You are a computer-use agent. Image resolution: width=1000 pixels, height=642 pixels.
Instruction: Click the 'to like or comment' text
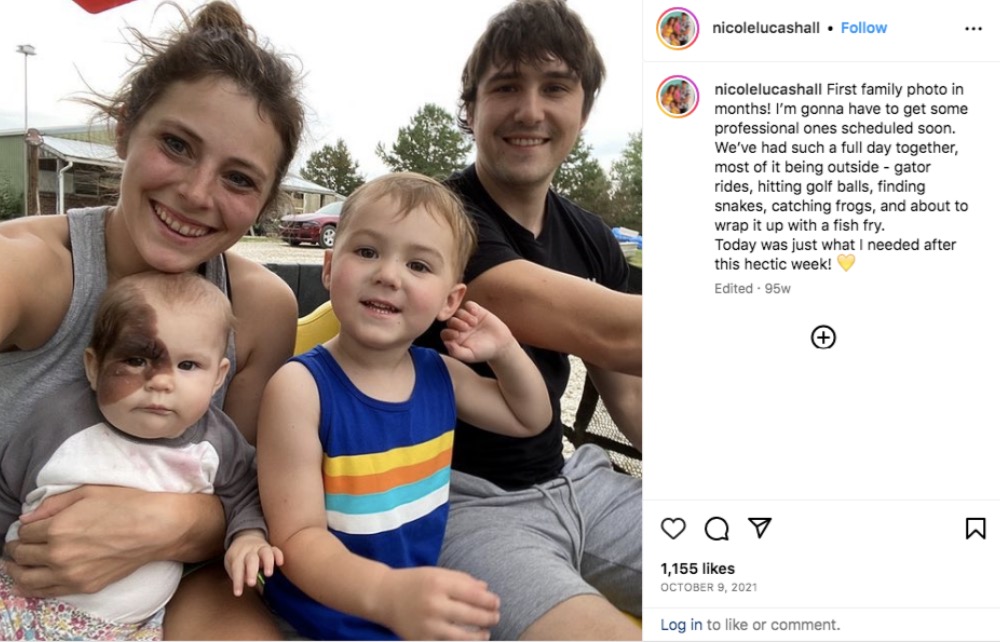[773, 625]
